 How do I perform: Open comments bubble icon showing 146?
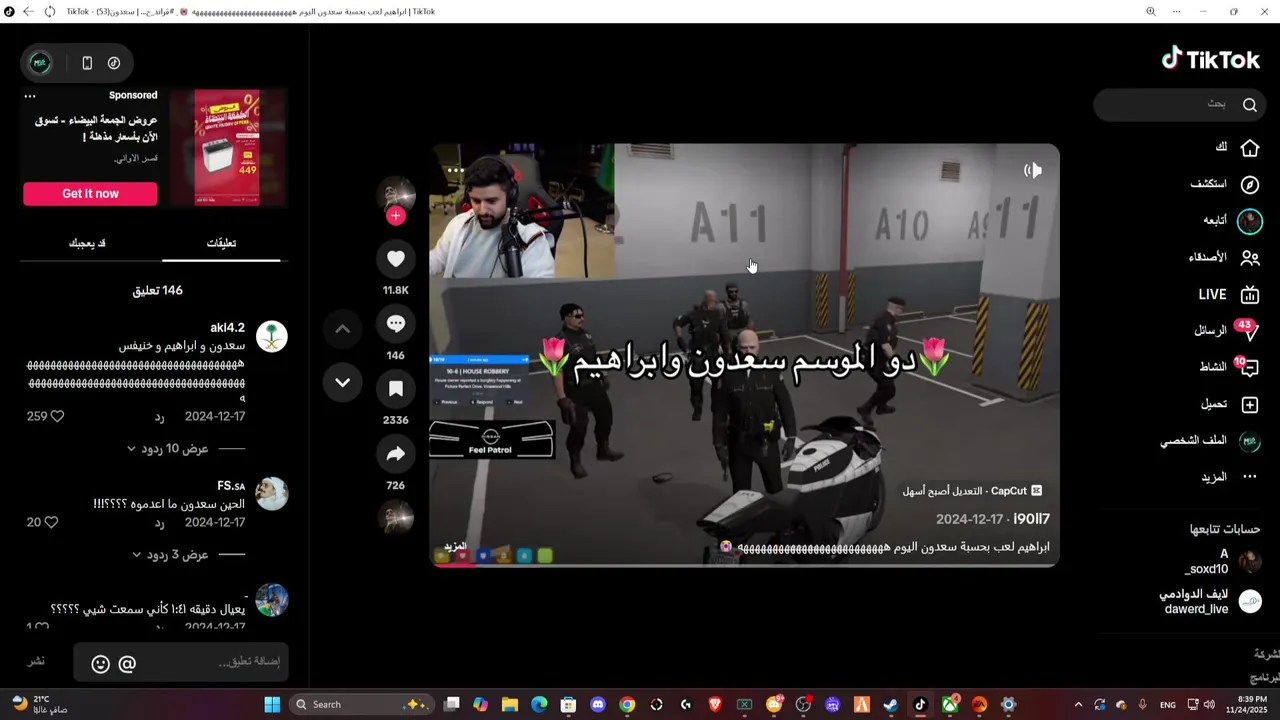coord(396,324)
